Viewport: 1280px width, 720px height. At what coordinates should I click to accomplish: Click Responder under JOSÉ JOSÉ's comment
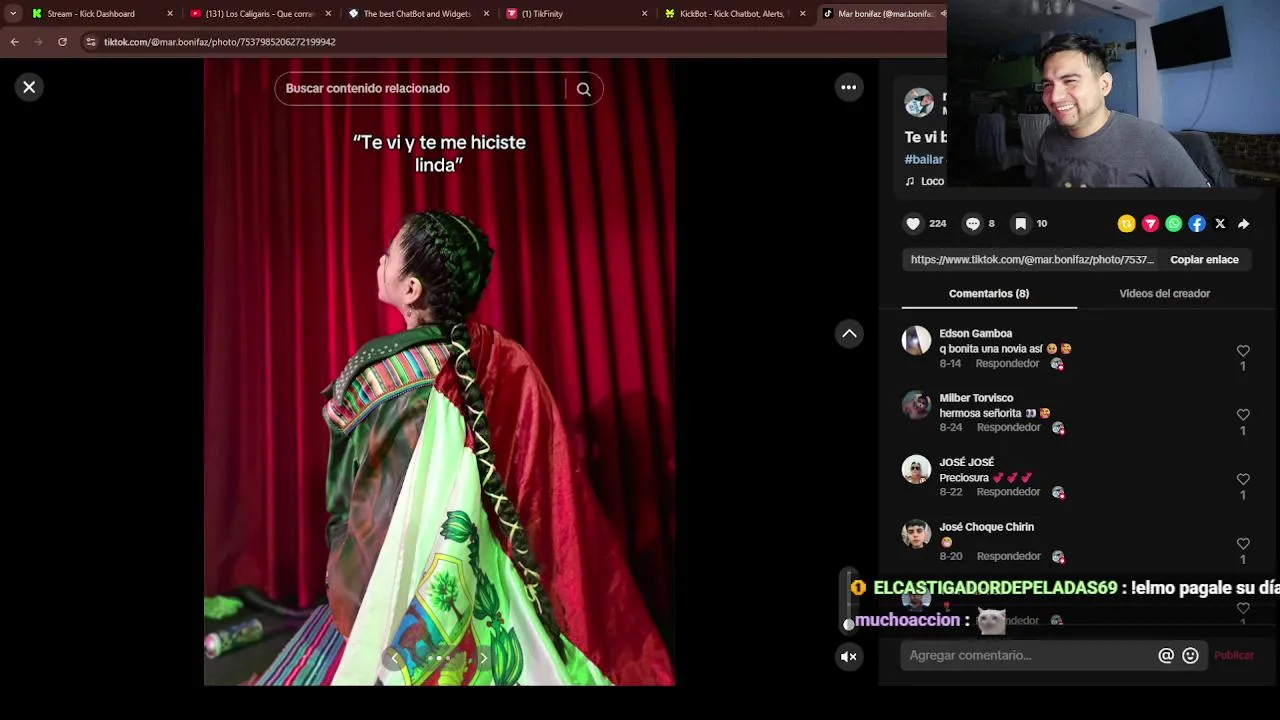click(x=1008, y=492)
